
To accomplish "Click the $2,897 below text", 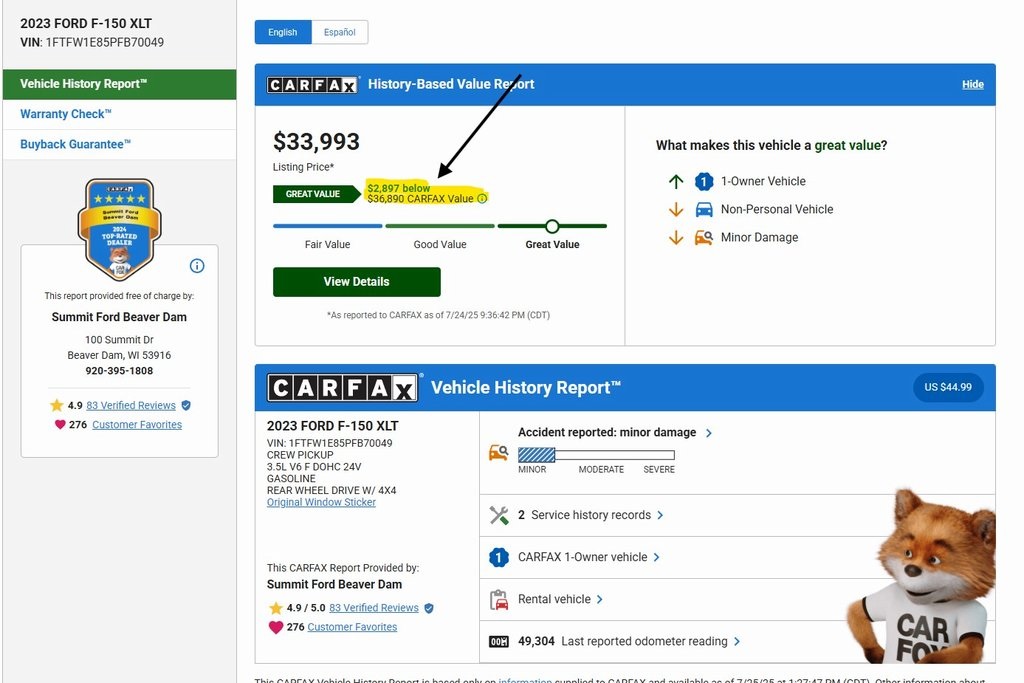I will point(398,188).
